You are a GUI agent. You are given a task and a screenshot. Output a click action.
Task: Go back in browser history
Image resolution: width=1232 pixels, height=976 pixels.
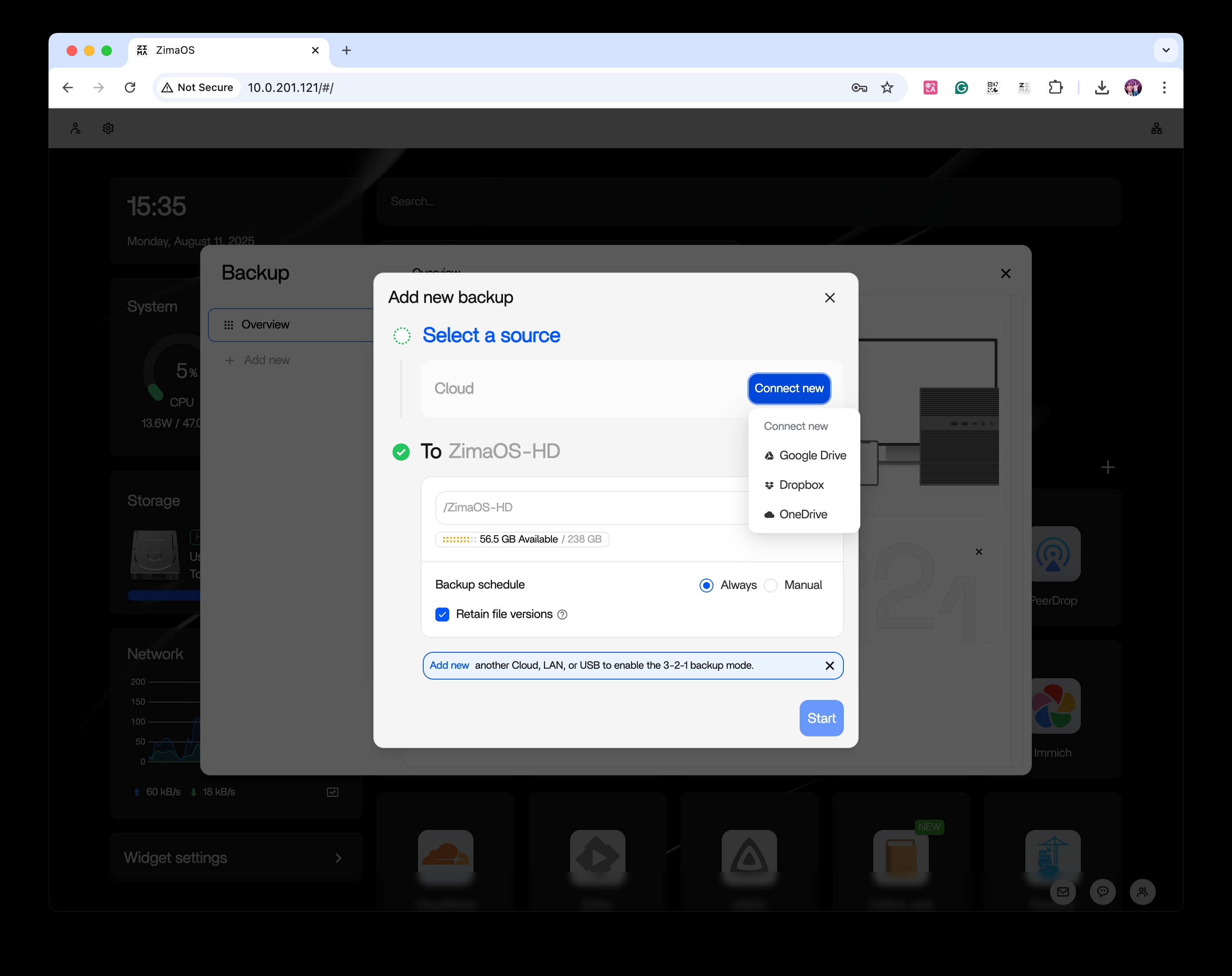click(x=68, y=88)
